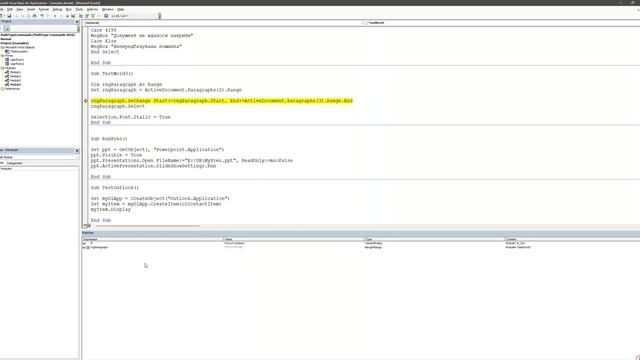The image size is (640, 360).
Task: Select the MathTypeCommands project node
Action: [38, 35]
